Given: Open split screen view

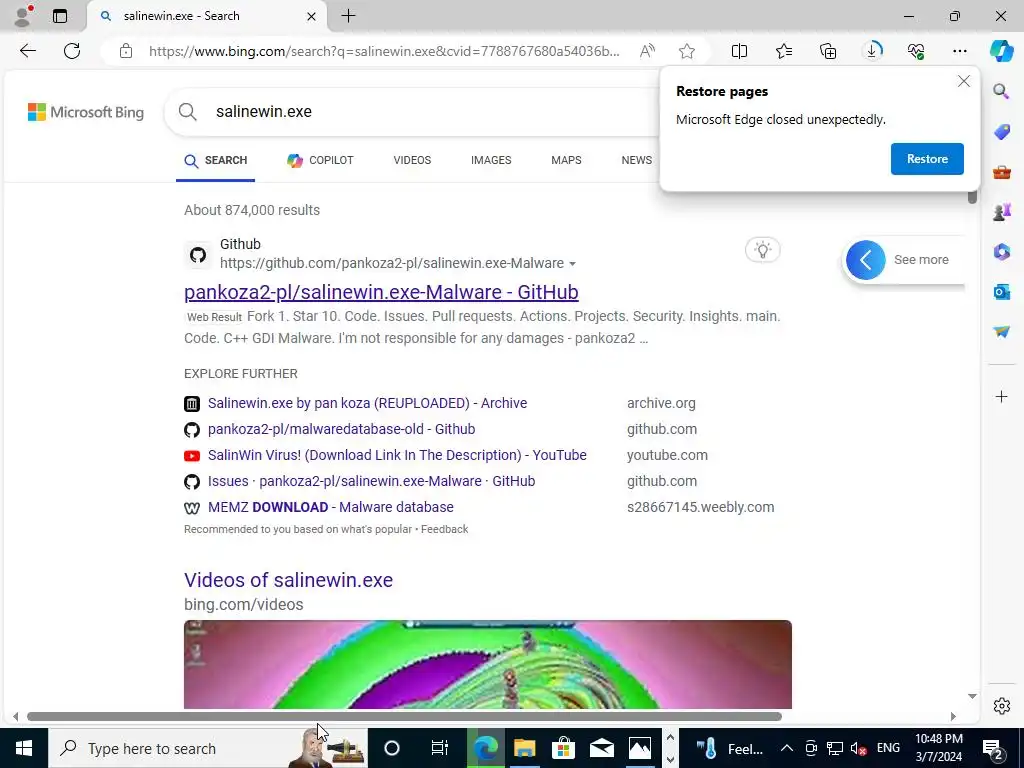Looking at the screenshot, I should [x=739, y=51].
